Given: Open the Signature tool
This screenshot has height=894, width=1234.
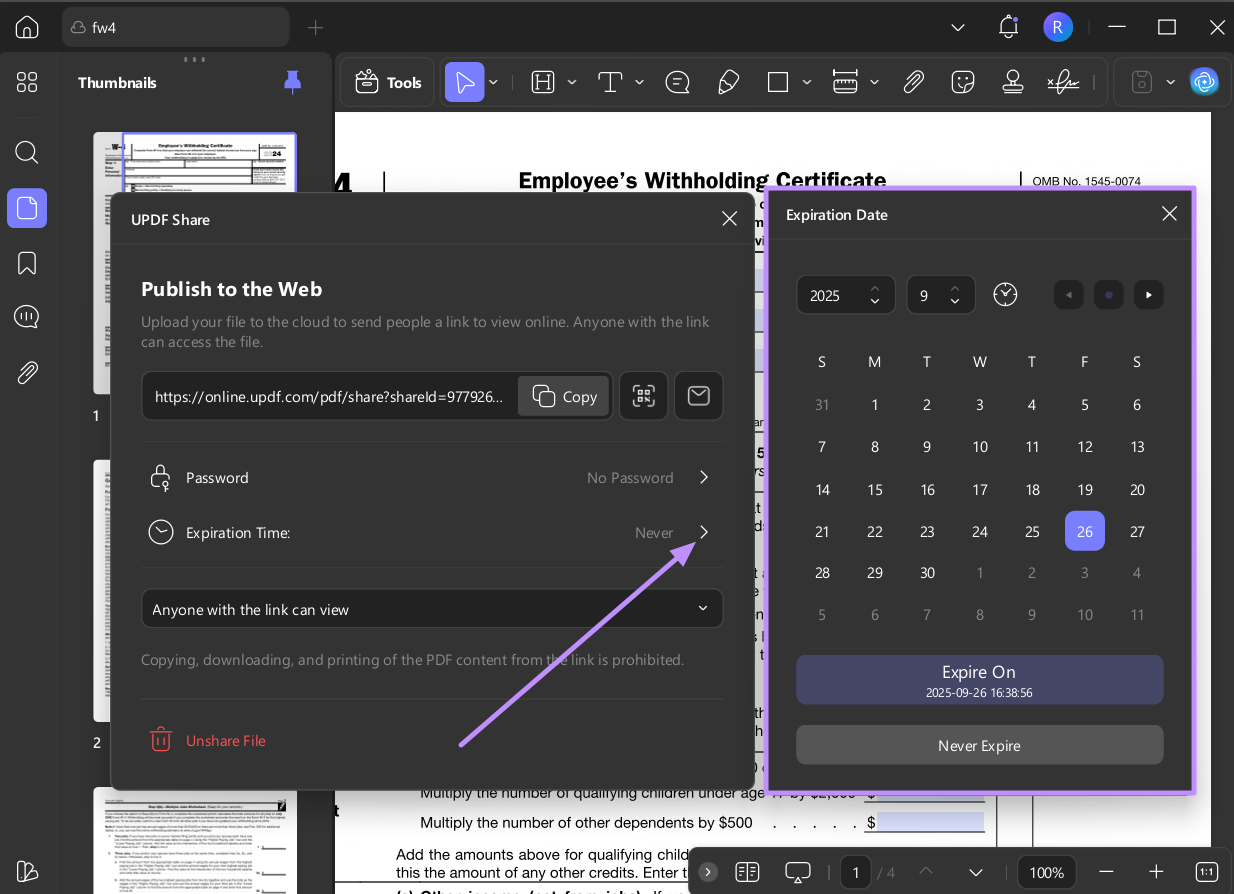Looking at the screenshot, I should point(1063,82).
